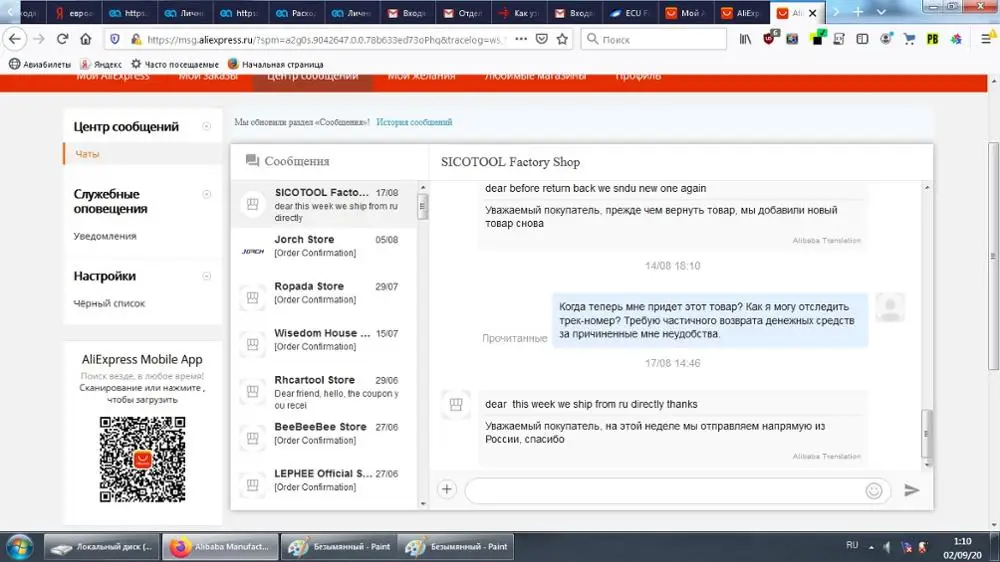Close the active browser tab
1000x562 pixels.
pos(812,13)
